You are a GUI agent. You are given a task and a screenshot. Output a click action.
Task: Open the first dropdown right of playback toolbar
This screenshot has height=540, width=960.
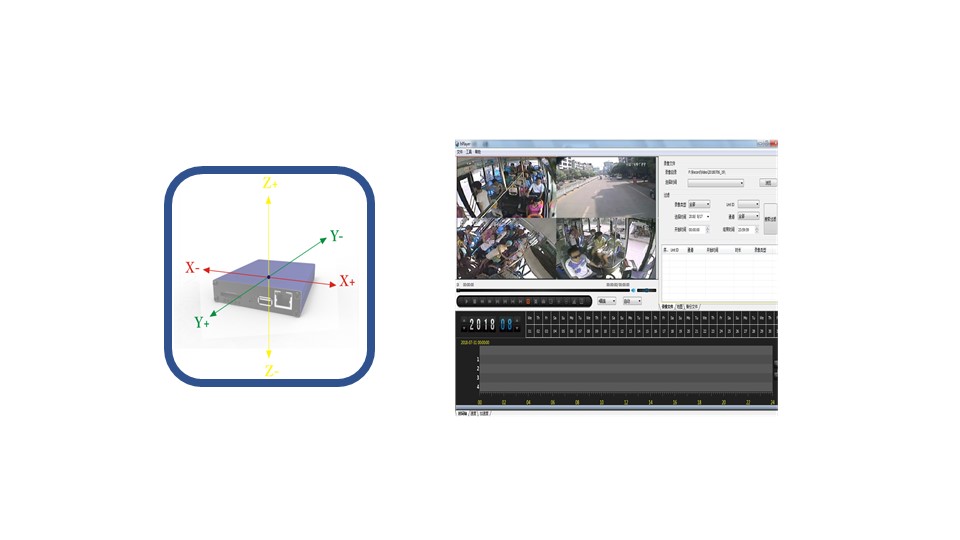click(606, 300)
